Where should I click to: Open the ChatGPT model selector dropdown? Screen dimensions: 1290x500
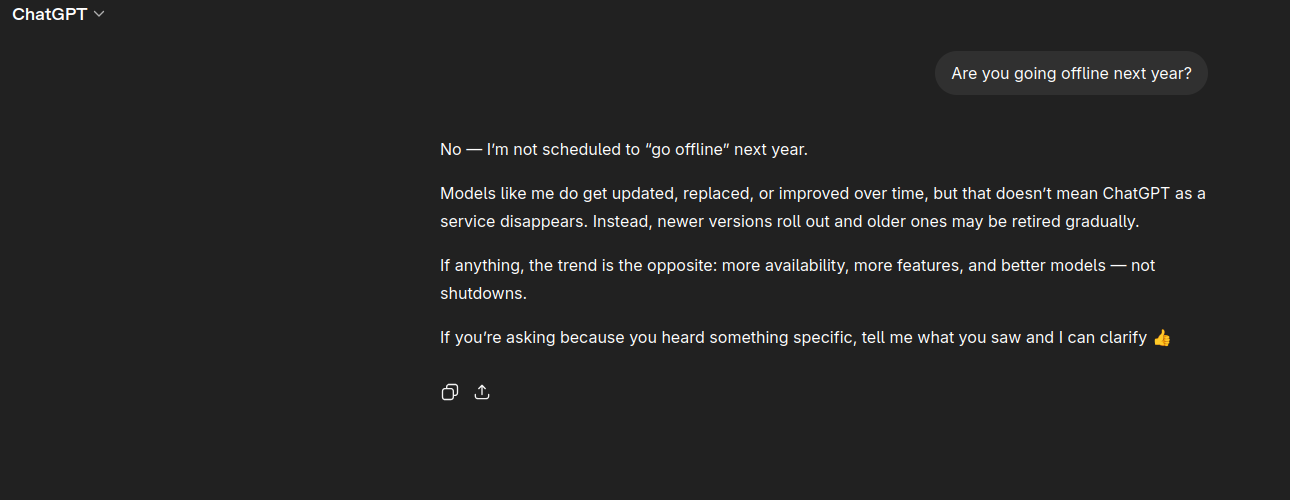(x=58, y=14)
